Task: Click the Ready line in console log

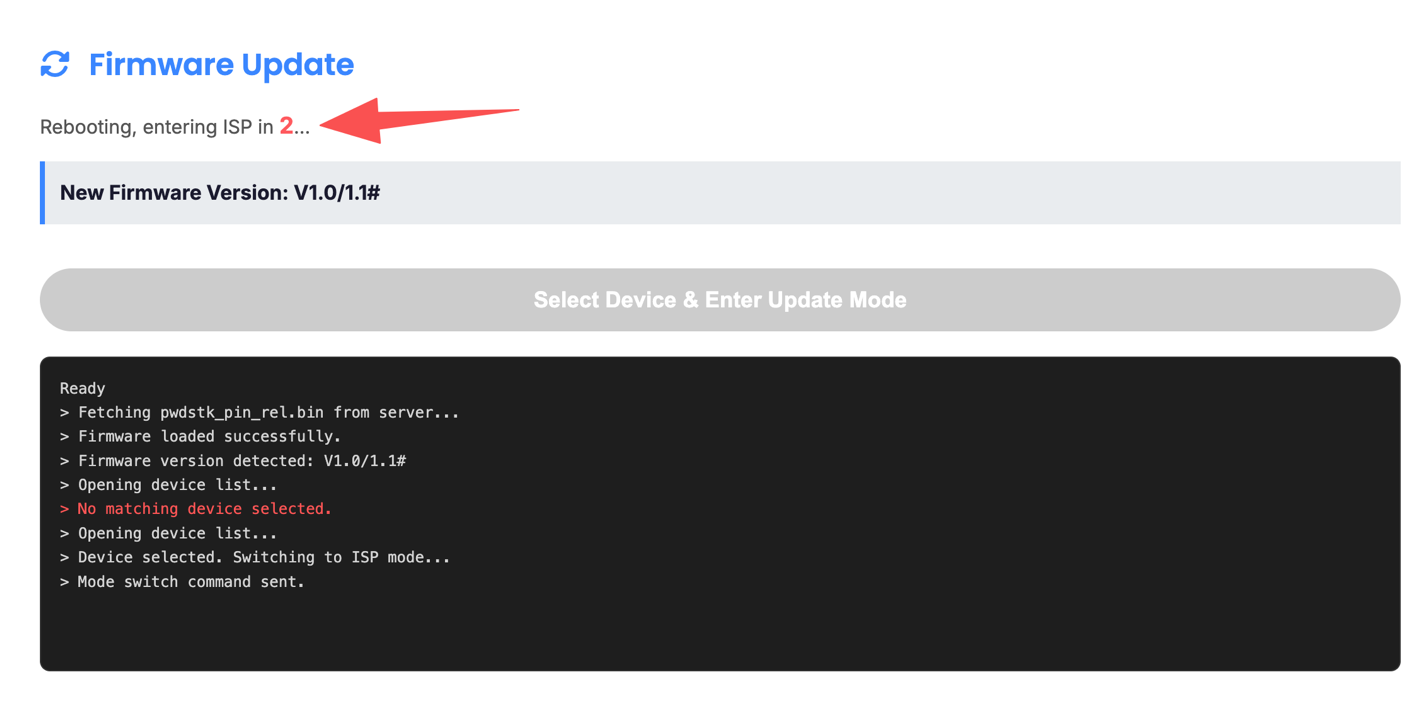Action: 82,388
